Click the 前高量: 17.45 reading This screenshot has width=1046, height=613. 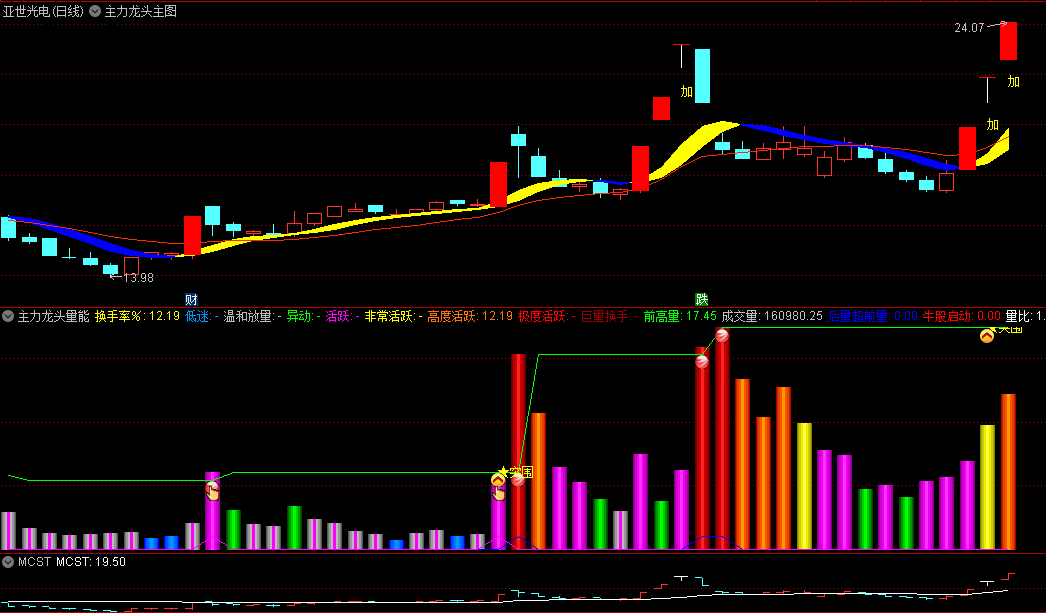680,316
